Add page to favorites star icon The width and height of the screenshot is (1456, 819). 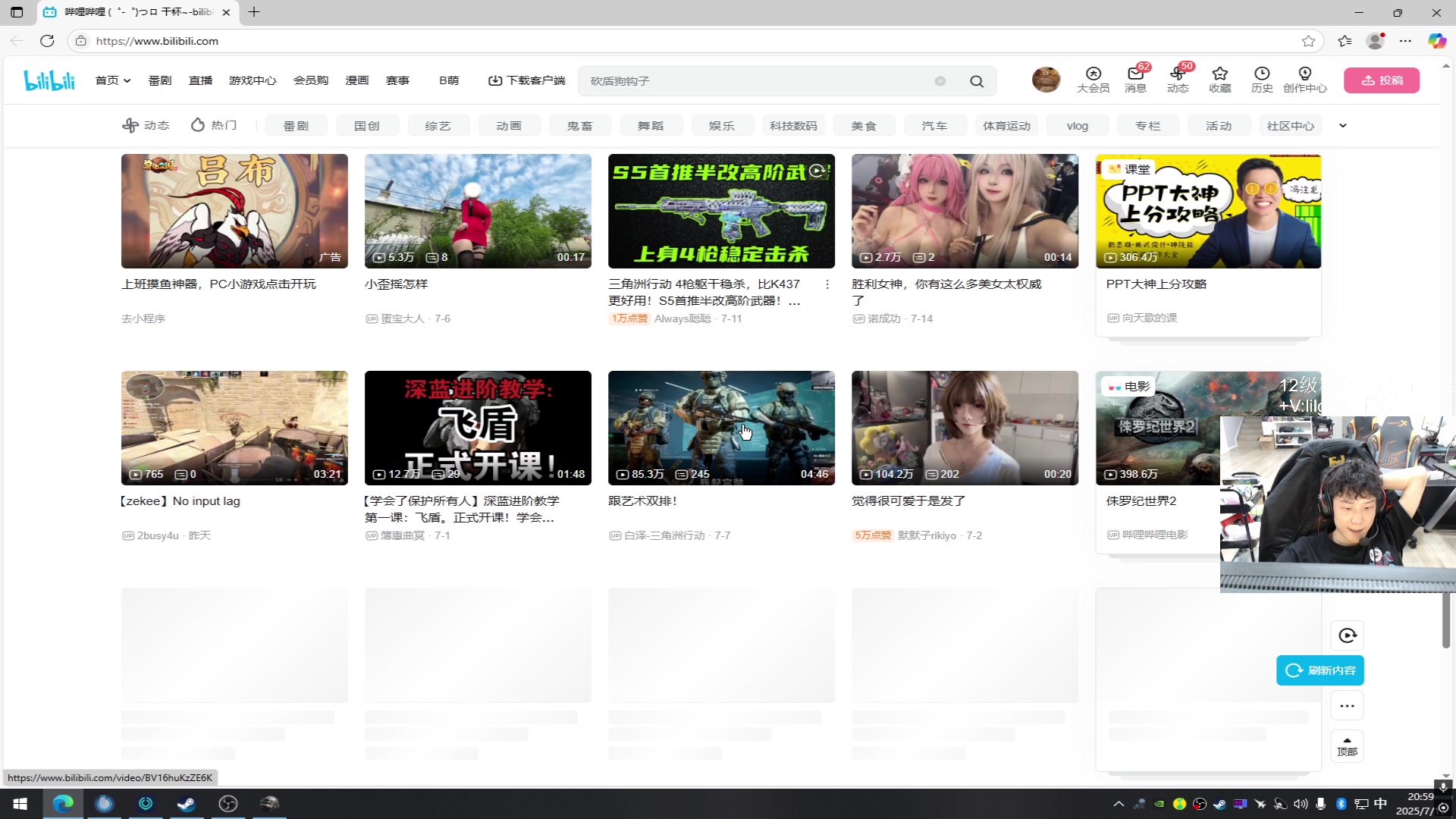click(1308, 41)
